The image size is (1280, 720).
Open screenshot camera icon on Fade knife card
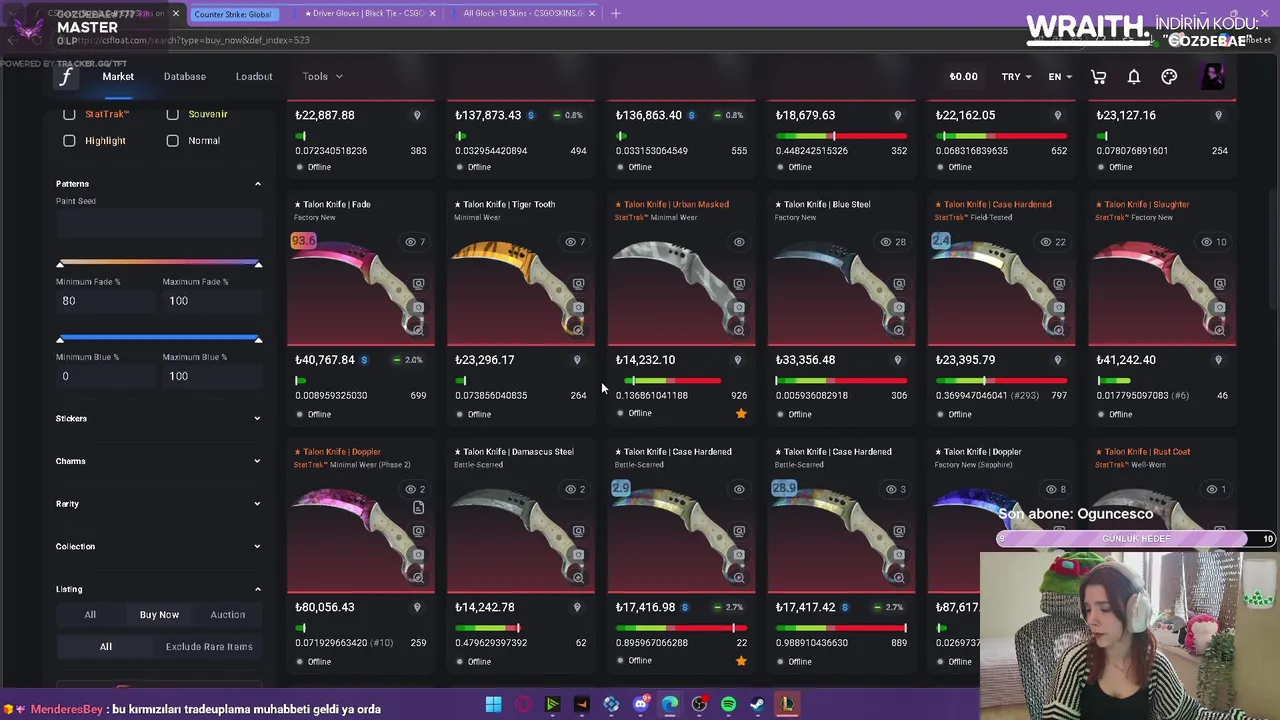tap(418, 307)
